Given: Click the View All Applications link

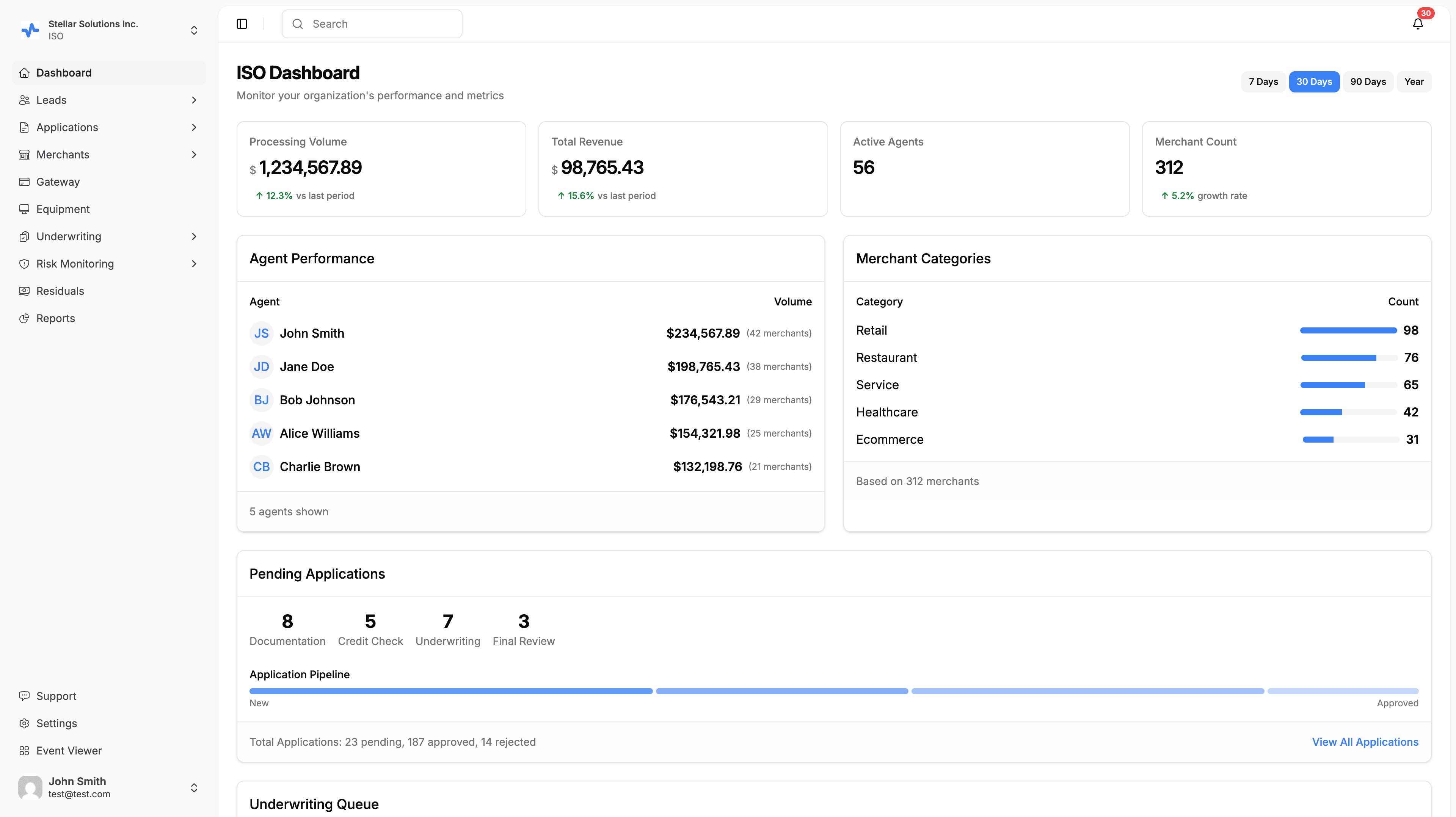Looking at the screenshot, I should click(x=1365, y=742).
